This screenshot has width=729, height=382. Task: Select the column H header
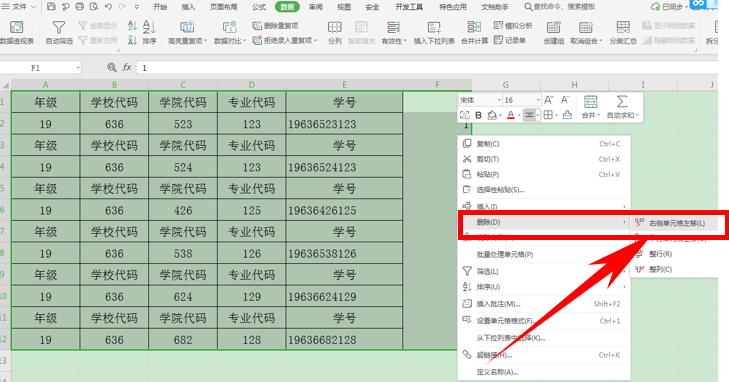click(574, 85)
